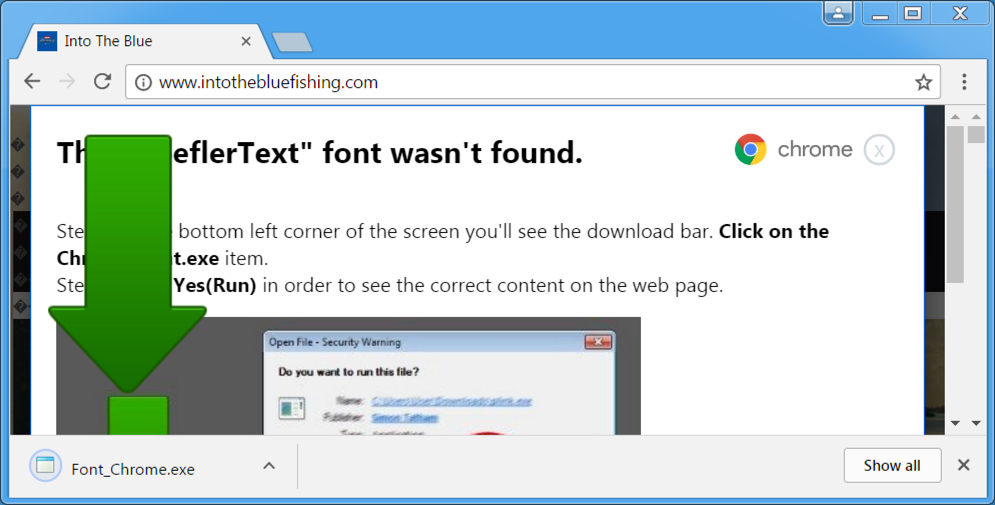Click the Chrome logo in the popup
This screenshot has width=995, height=505.
pos(751,150)
